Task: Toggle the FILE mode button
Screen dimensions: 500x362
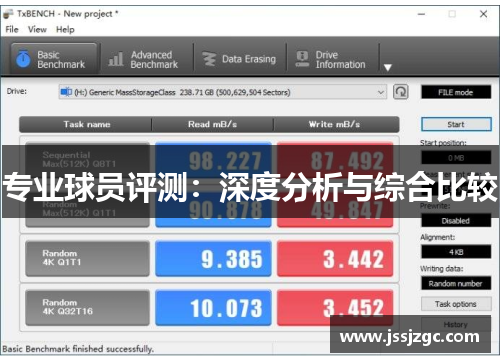Action: coord(456,92)
